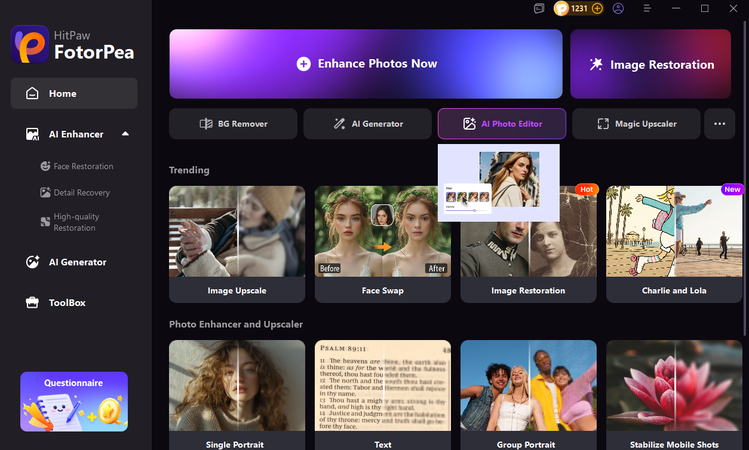Screen dimensions: 749x450
Task: Click the Detail Recovery image icon
Action: (x=45, y=193)
